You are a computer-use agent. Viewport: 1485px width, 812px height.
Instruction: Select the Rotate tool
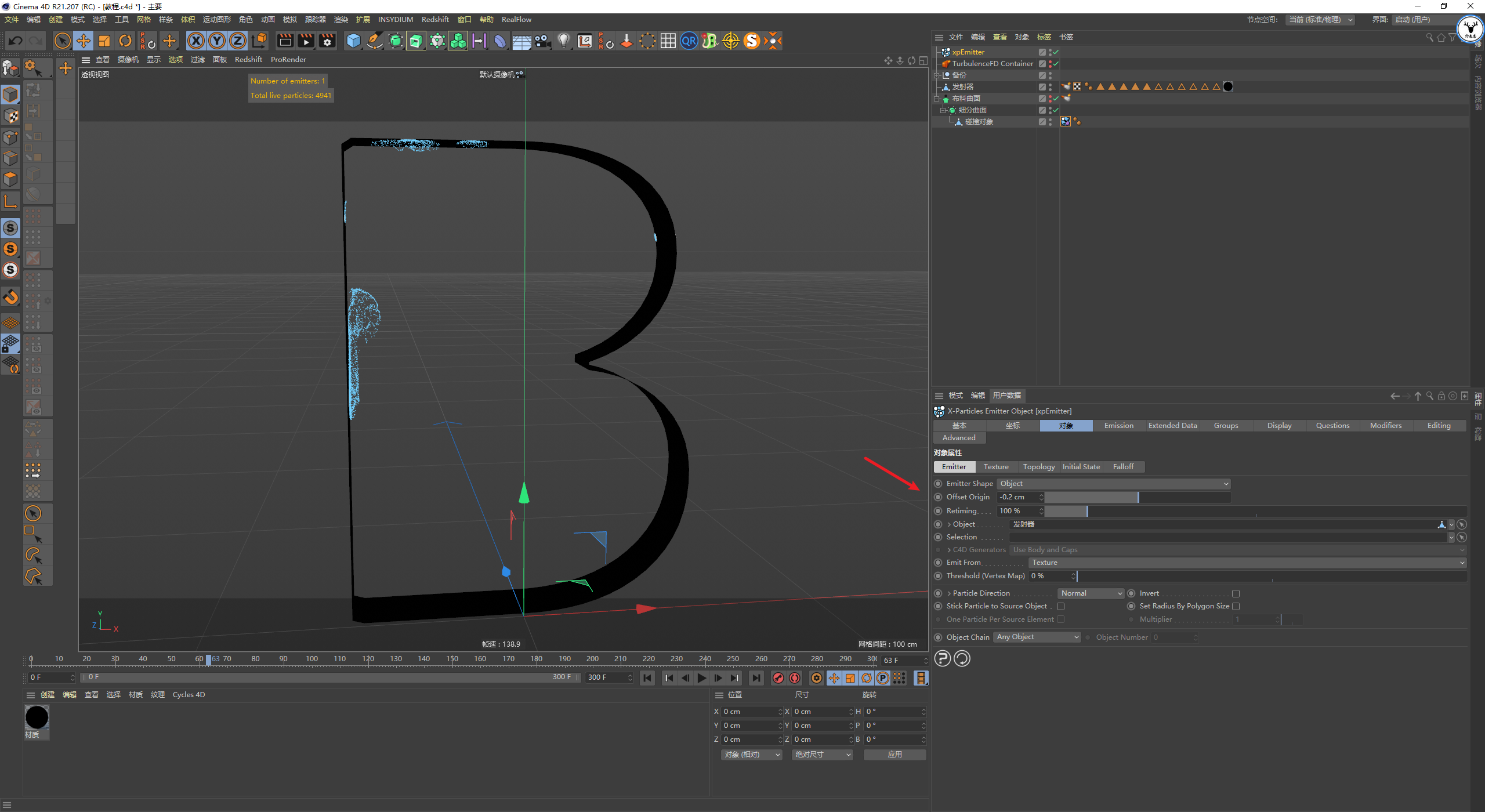tap(125, 41)
